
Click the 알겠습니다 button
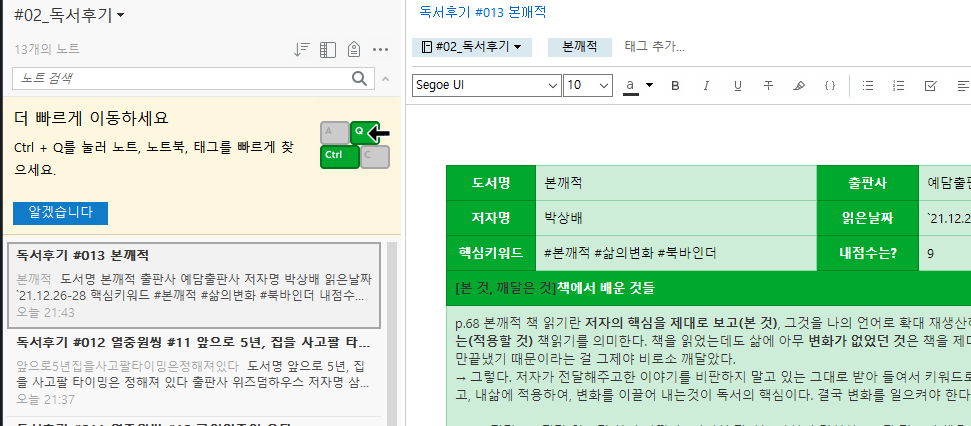tap(61, 213)
